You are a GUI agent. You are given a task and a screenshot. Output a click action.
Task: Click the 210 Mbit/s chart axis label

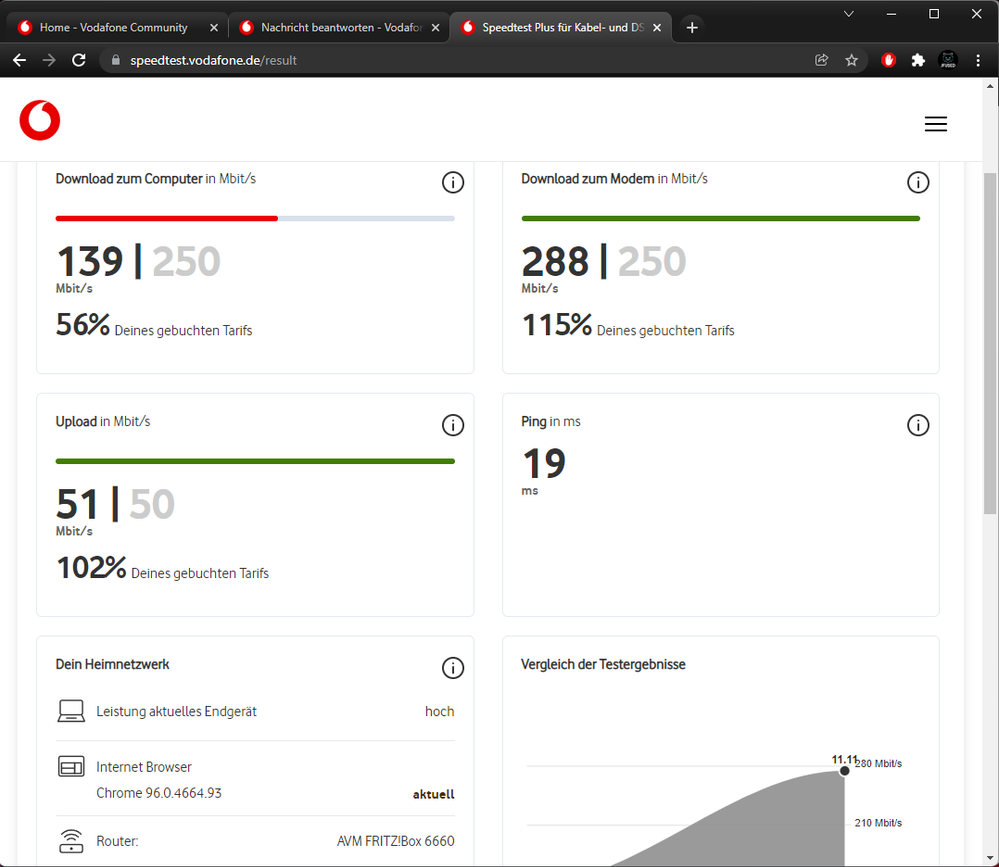click(x=878, y=823)
